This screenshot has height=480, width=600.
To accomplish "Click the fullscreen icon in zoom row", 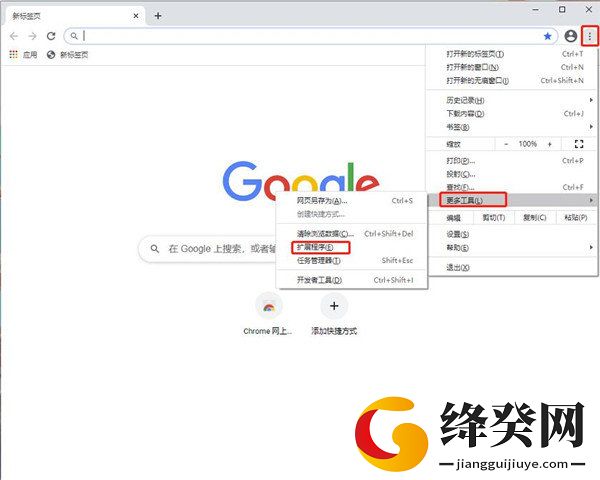I will tap(579, 144).
